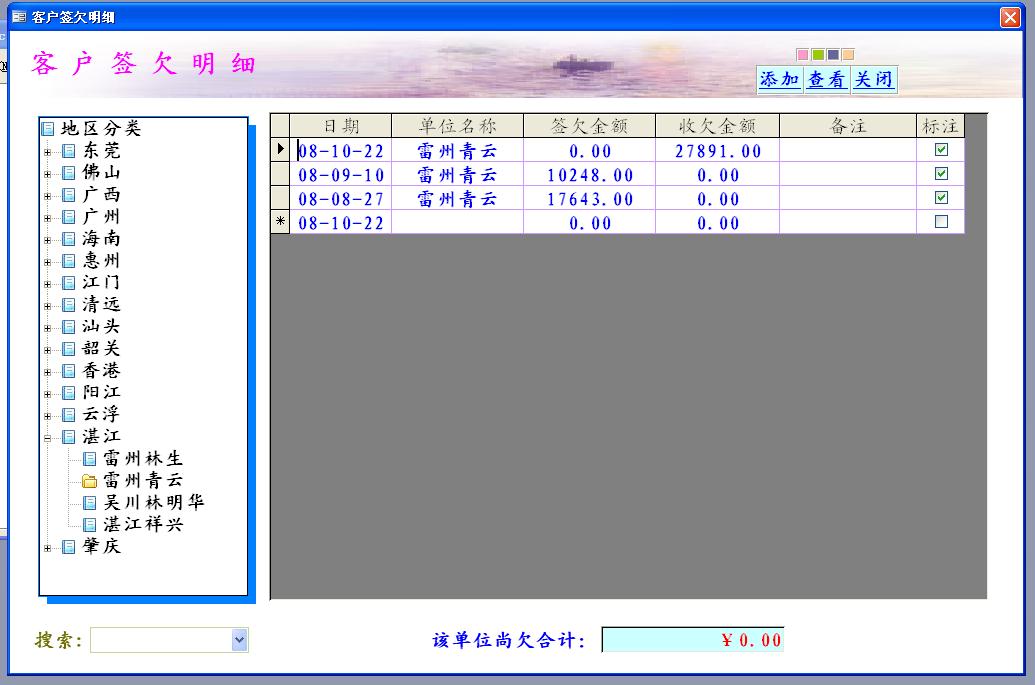This screenshot has width=1035, height=685.
Task: Expand the 惠州 tree node
Action: [48, 262]
